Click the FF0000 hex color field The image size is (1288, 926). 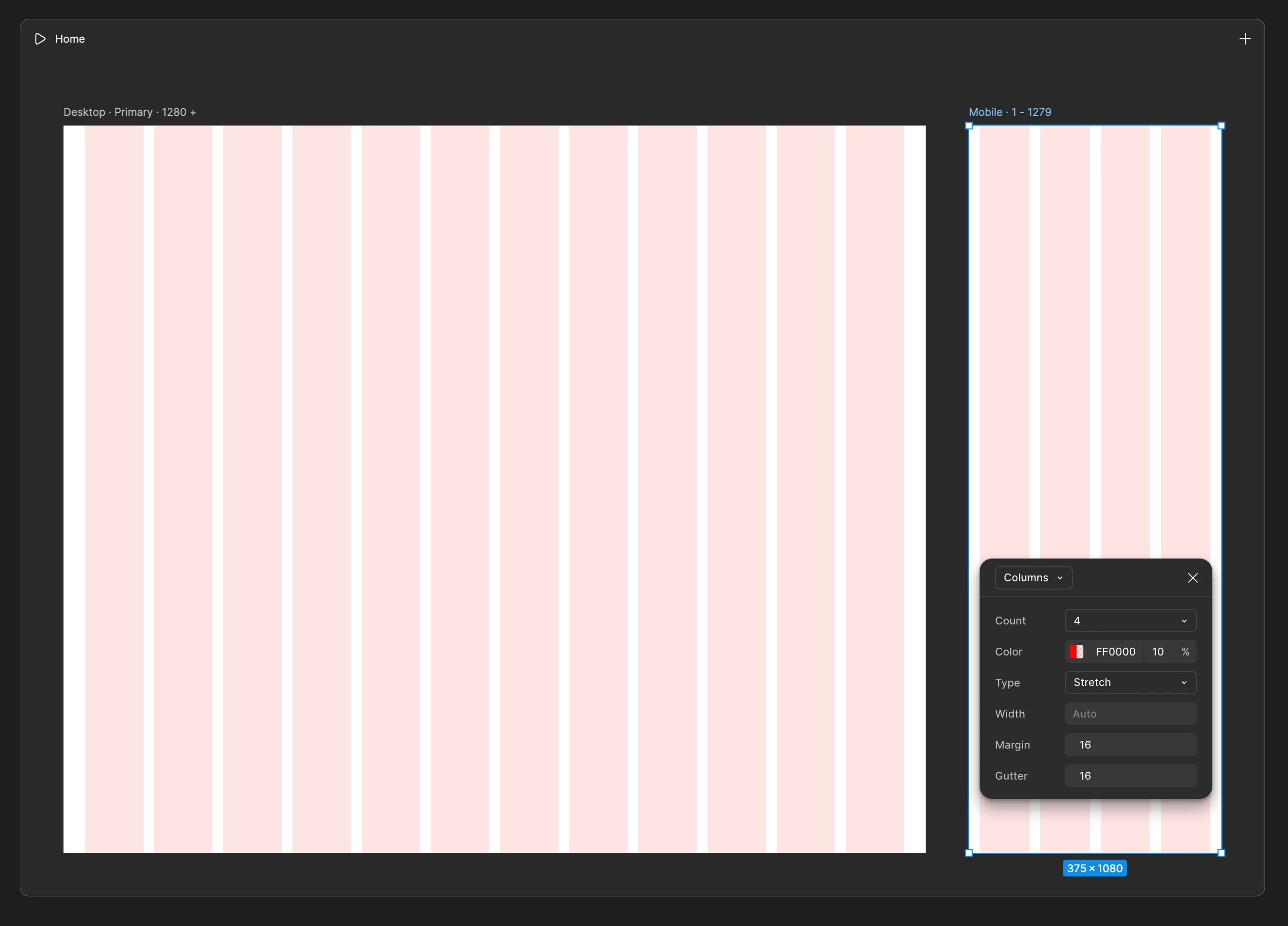[x=1115, y=652]
